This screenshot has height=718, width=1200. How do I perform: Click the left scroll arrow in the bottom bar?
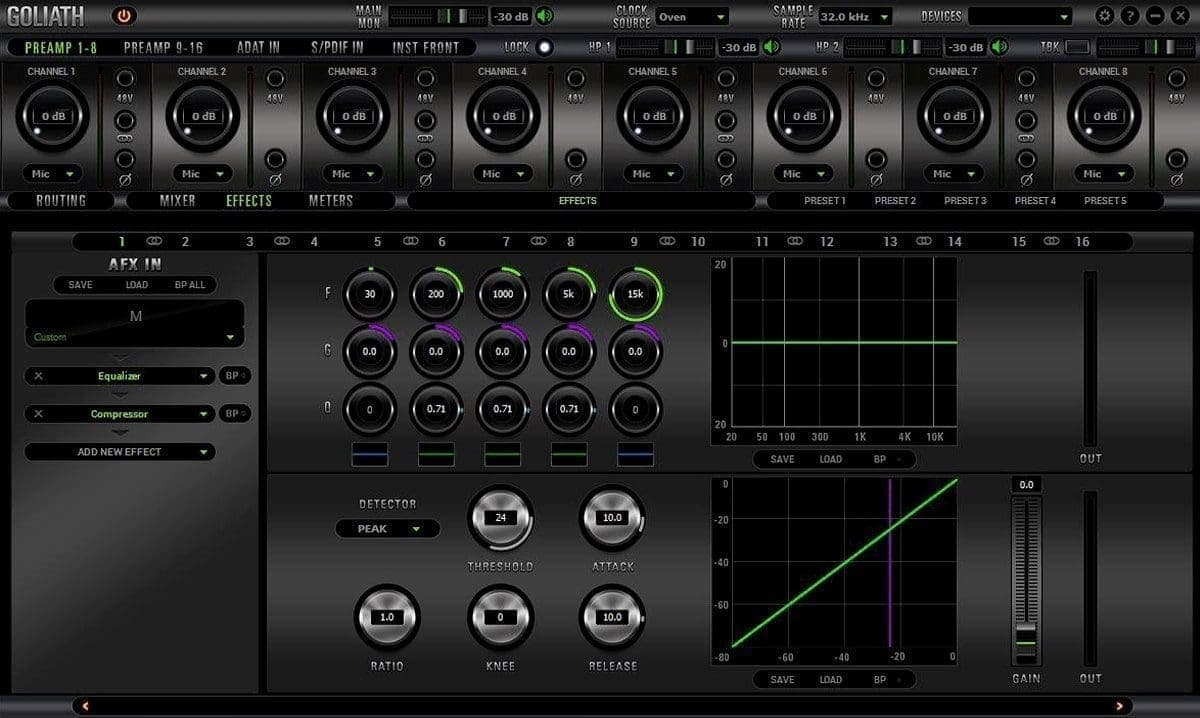(x=85, y=706)
